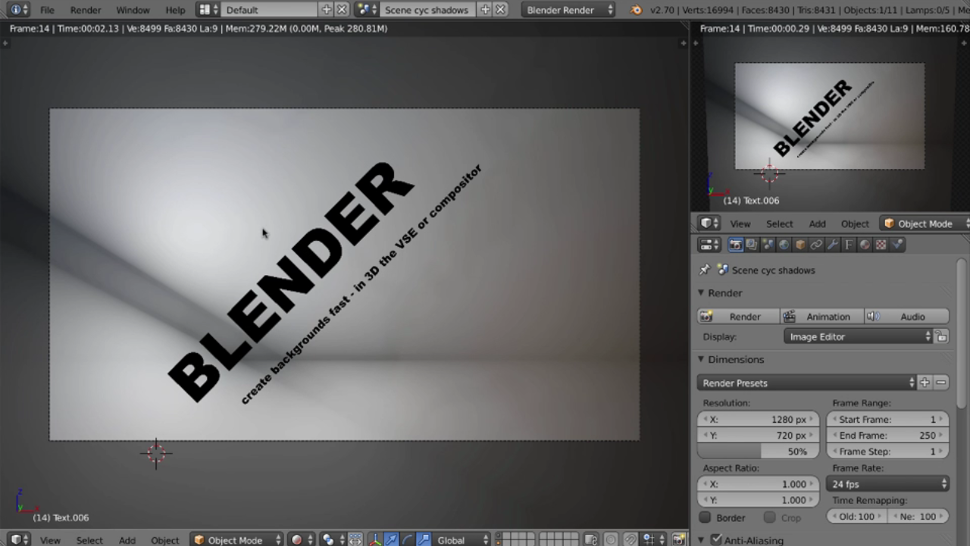Viewport: 970px width, 546px height.
Task: Open View menu in main viewport header
Action: tap(50, 540)
